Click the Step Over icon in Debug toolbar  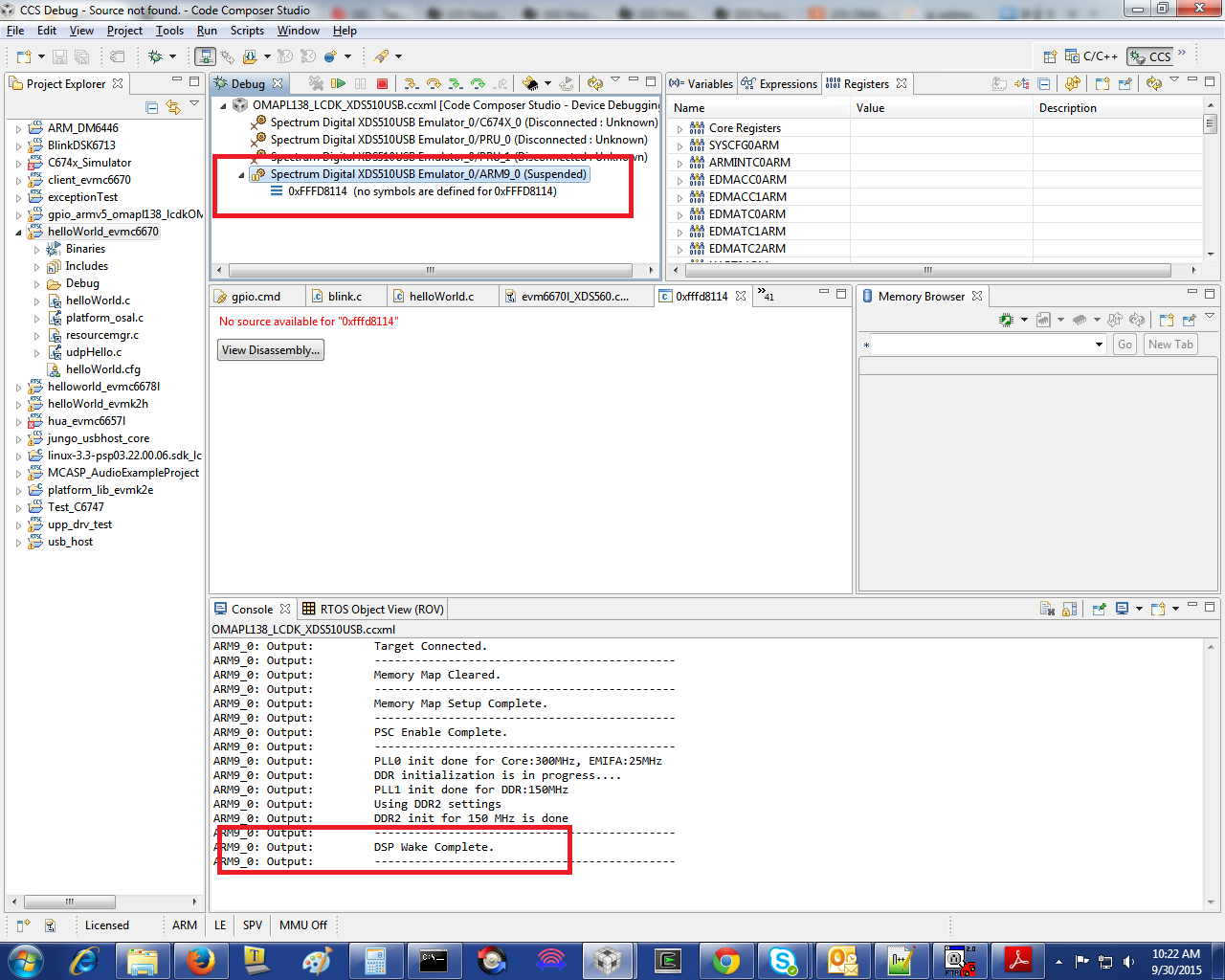click(x=434, y=84)
